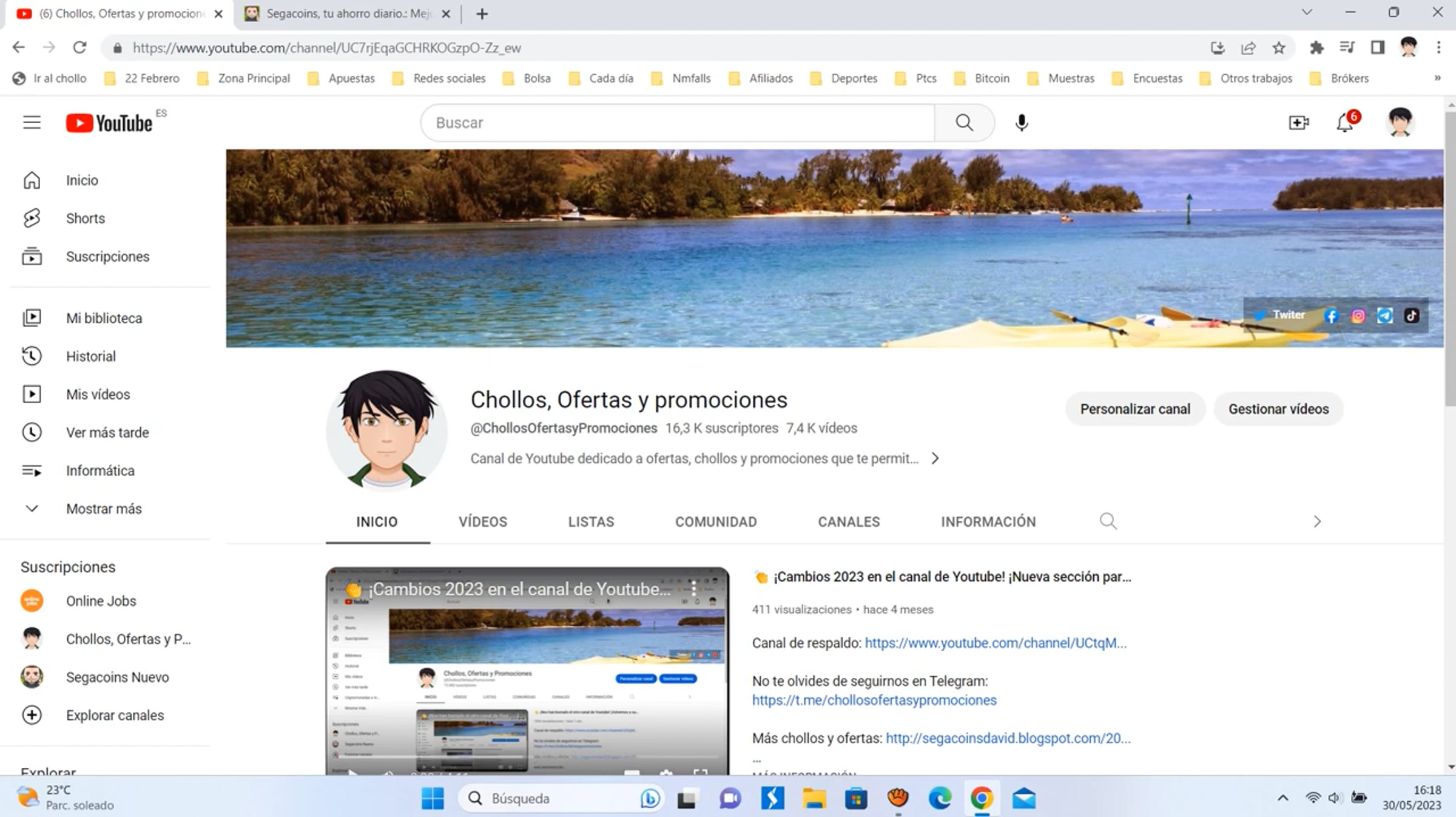This screenshot has height=817, width=1456.
Task: Bookmark this page with the star icon
Action: [x=1279, y=48]
